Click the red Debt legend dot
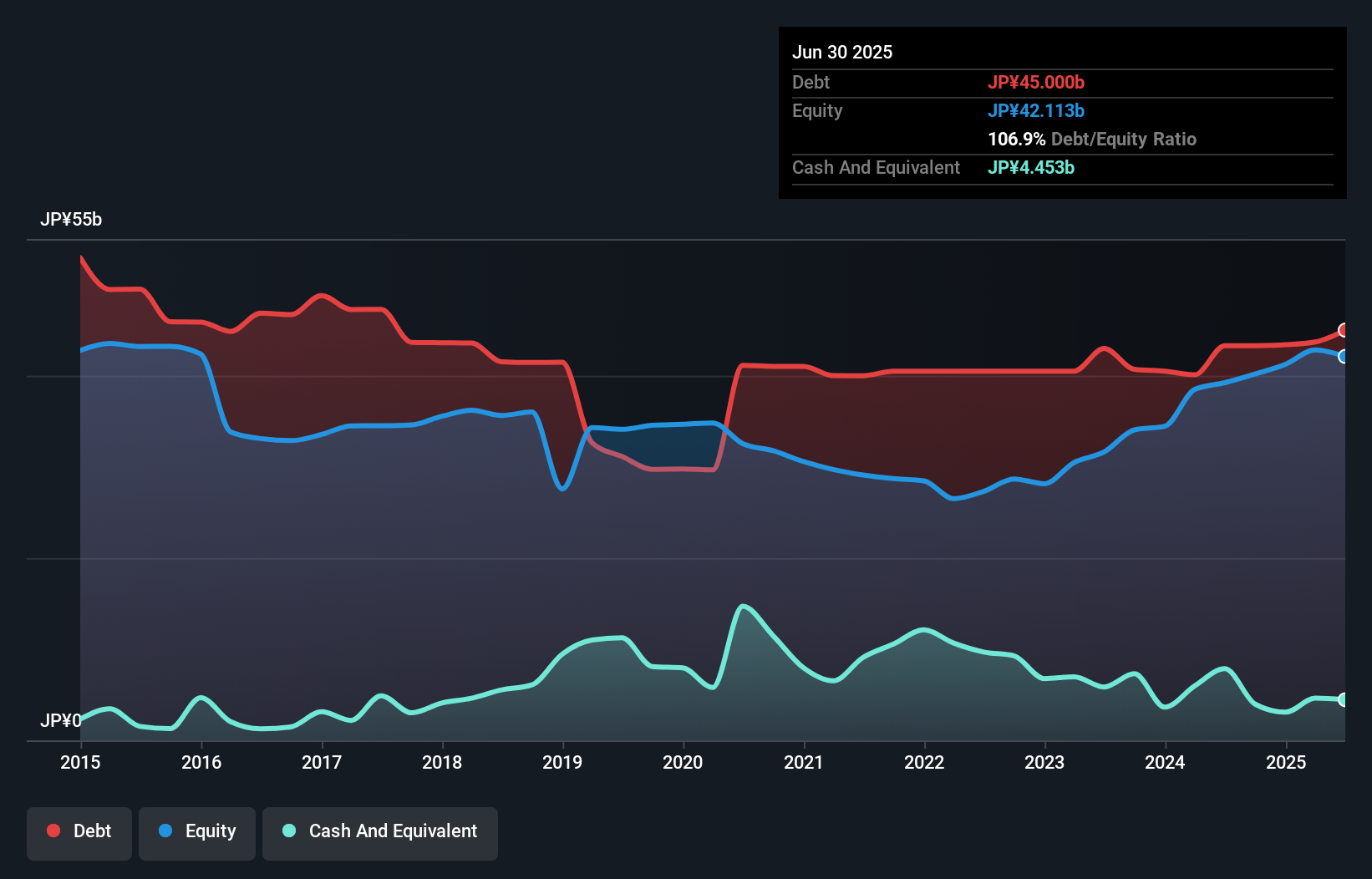The image size is (1372, 879). (52, 831)
